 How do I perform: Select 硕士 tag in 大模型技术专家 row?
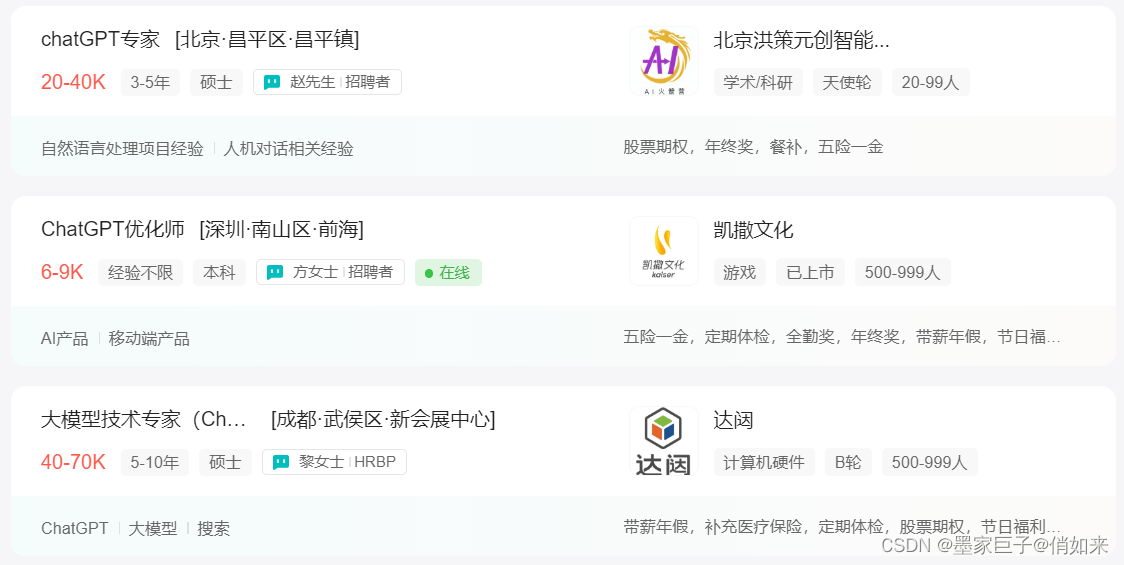pyautogui.click(x=226, y=462)
